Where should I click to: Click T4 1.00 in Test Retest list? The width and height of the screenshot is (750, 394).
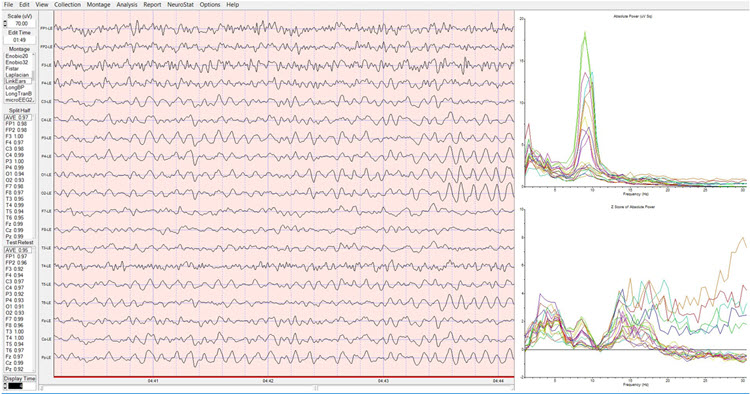click(x=15, y=338)
